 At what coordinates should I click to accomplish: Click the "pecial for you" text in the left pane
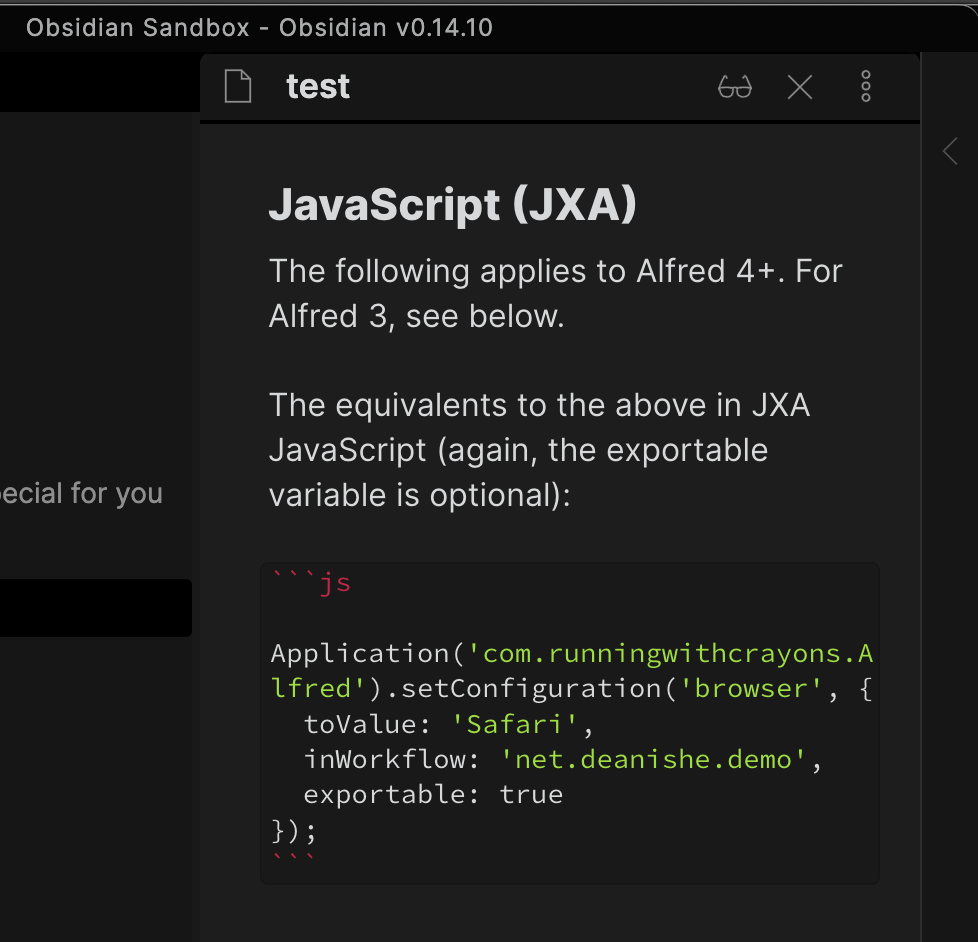click(x=81, y=494)
